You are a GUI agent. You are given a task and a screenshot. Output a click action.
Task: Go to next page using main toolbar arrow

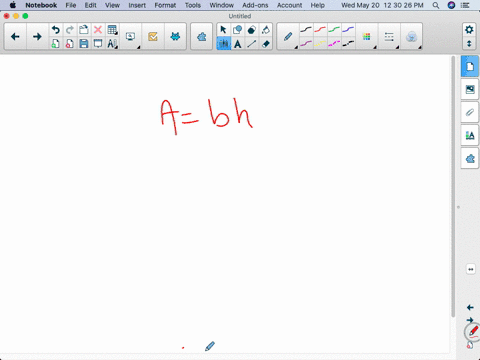pos(37,37)
